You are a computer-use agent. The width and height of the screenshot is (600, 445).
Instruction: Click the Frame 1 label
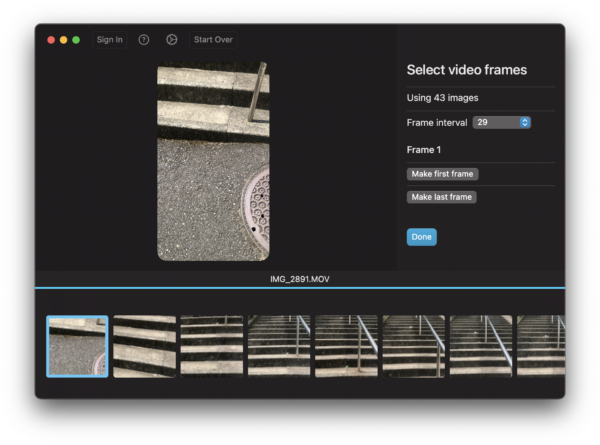(x=424, y=150)
